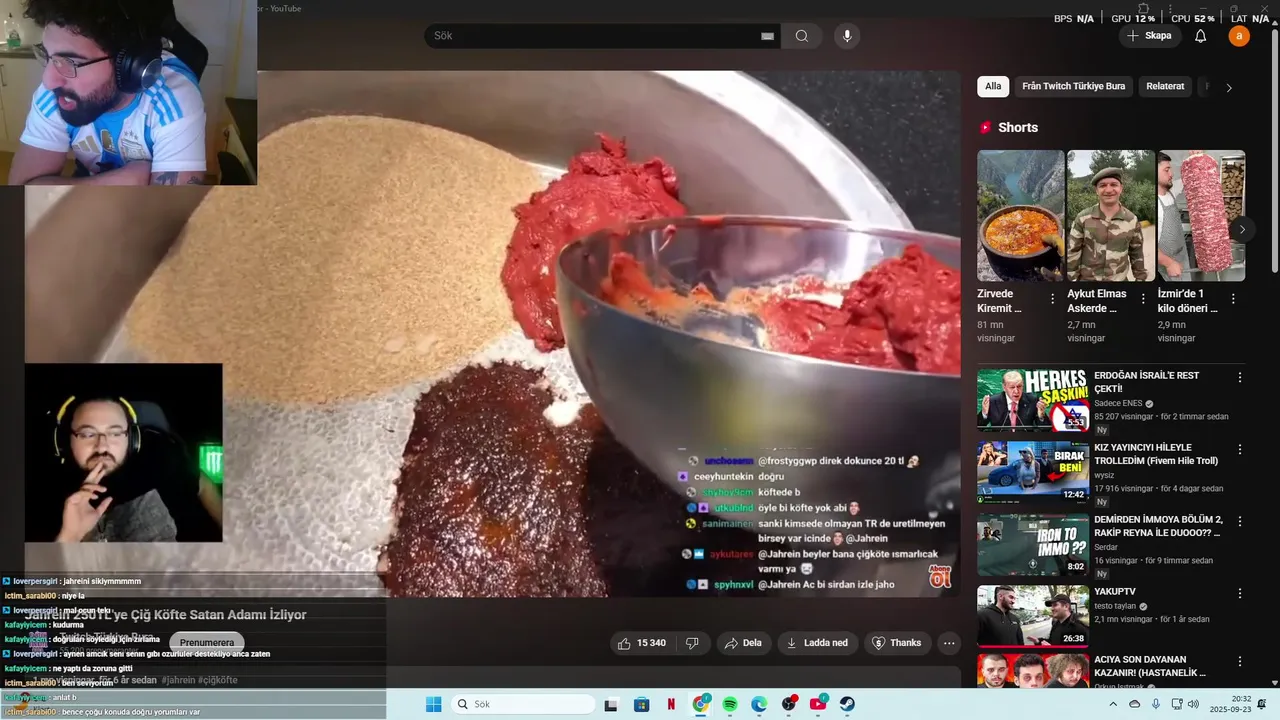Image resolution: width=1280 pixels, height=720 pixels.
Task: Open options menu for İzmir'de döneri short
Action: [1233, 299]
